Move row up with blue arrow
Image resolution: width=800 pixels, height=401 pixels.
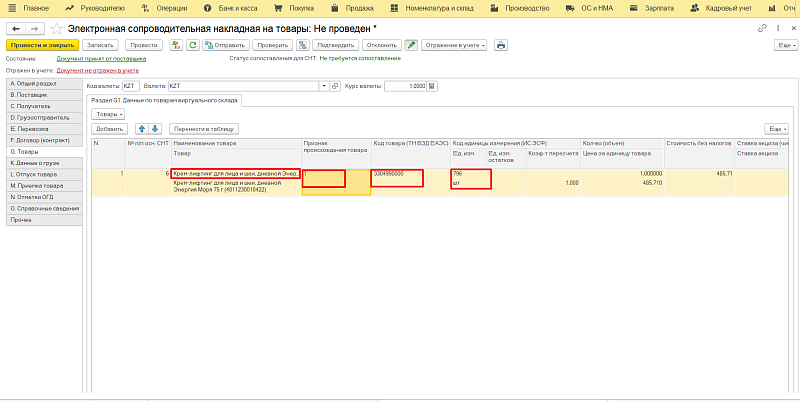pos(141,129)
